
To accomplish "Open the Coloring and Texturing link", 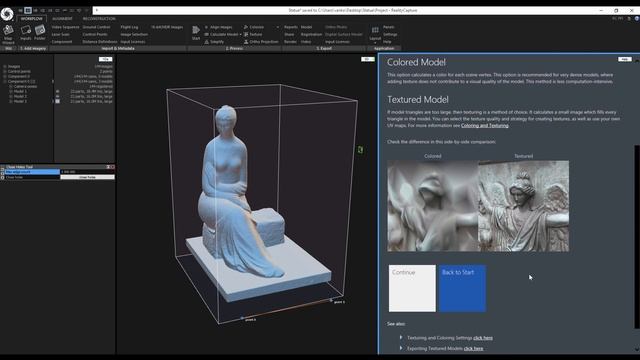I will 484,126.
